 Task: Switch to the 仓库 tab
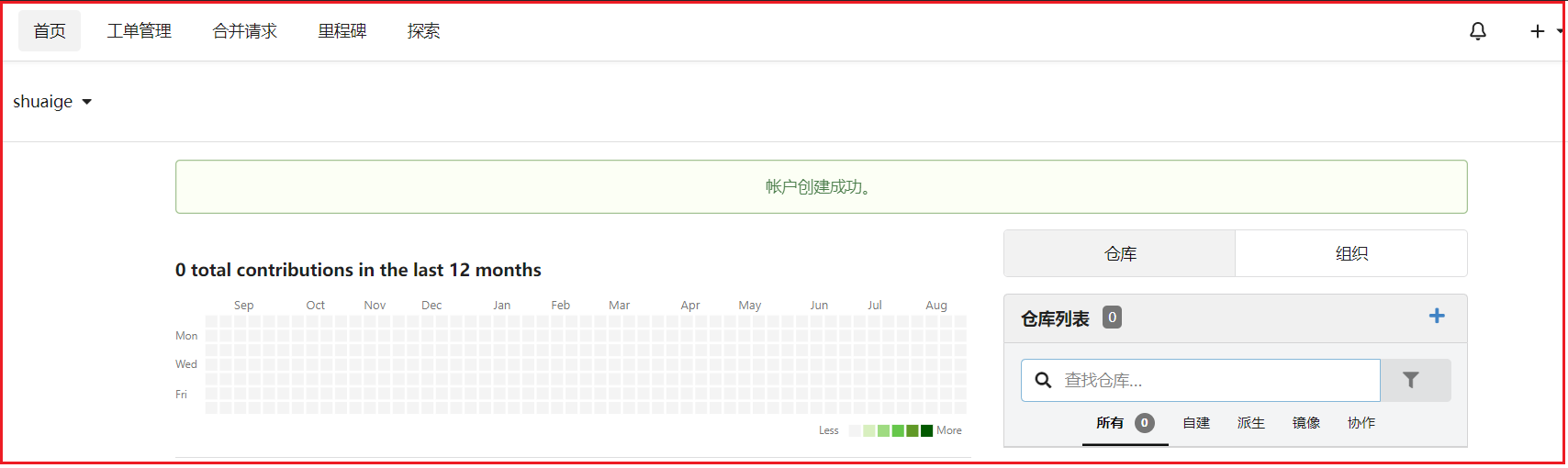[x=1120, y=253]
